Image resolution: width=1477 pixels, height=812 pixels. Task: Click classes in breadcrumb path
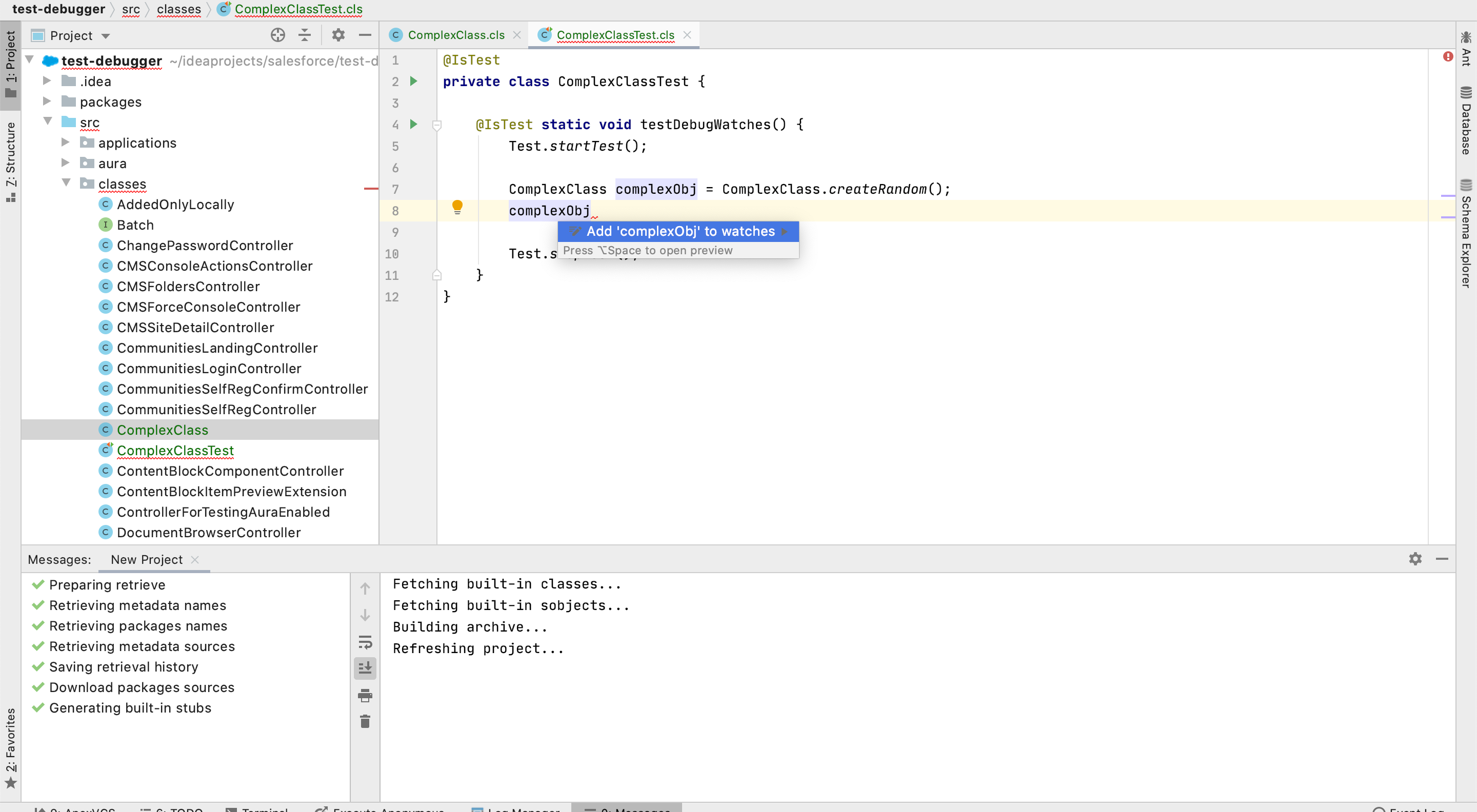[x=179, y=9]
